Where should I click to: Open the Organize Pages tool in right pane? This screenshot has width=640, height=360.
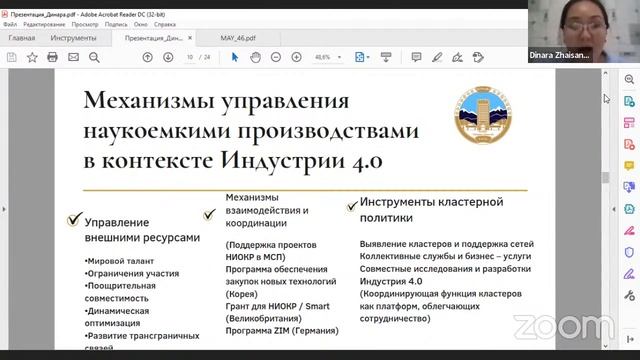pyautogui.click(x=629, y=209)
